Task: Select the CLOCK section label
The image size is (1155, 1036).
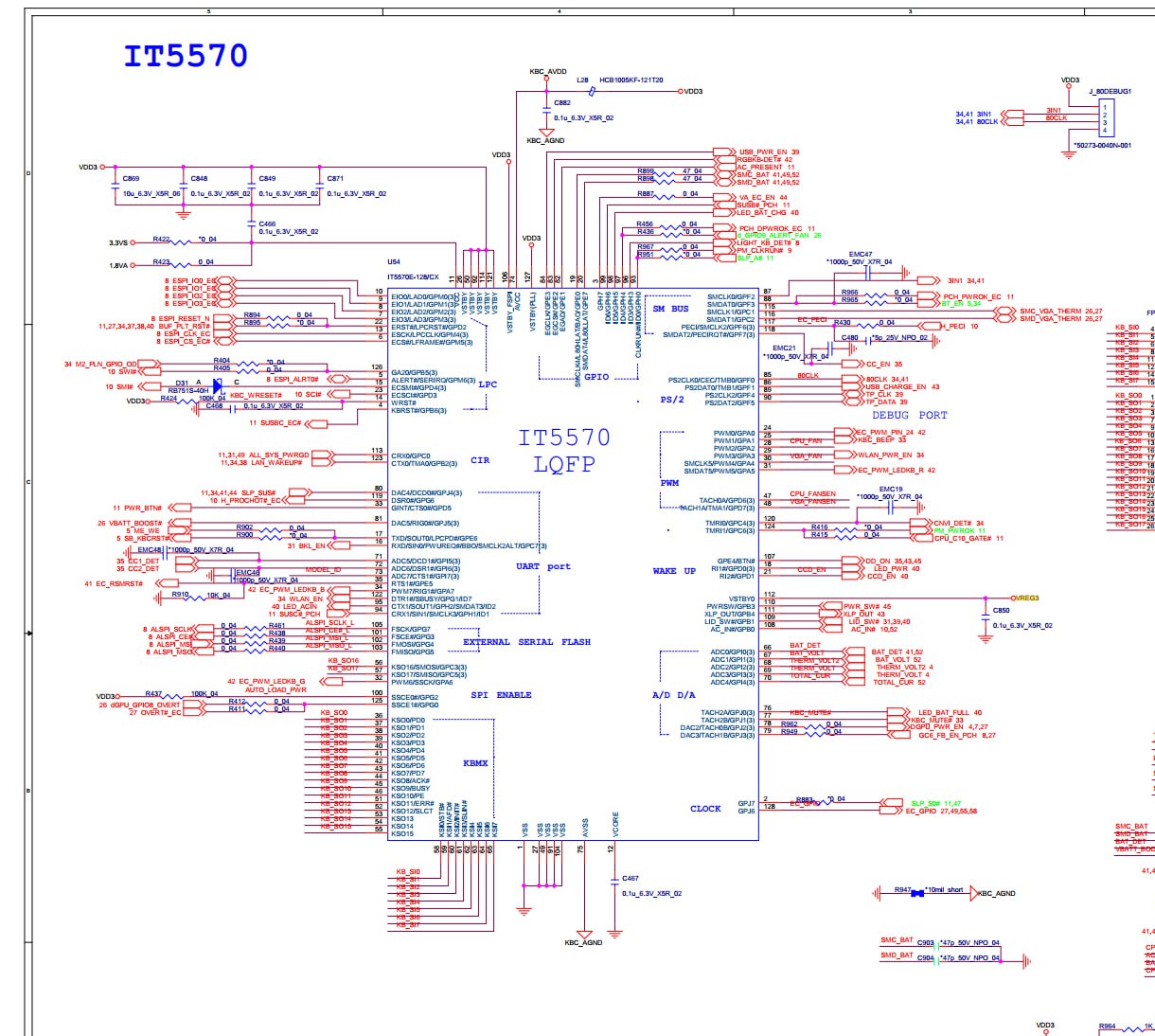Action: [705, 809]
